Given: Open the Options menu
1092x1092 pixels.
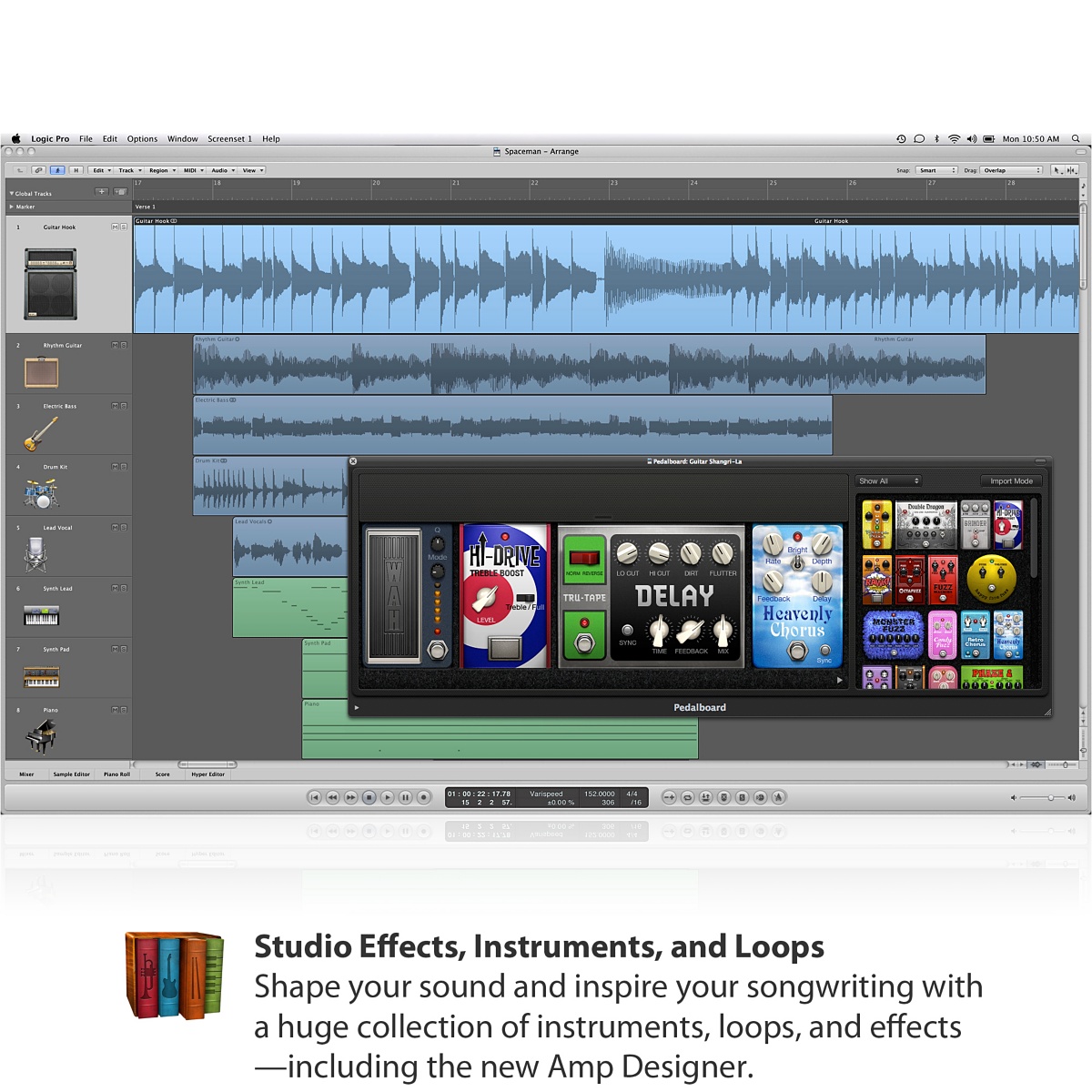Looking at the screenshot, I should click(142, 139).
